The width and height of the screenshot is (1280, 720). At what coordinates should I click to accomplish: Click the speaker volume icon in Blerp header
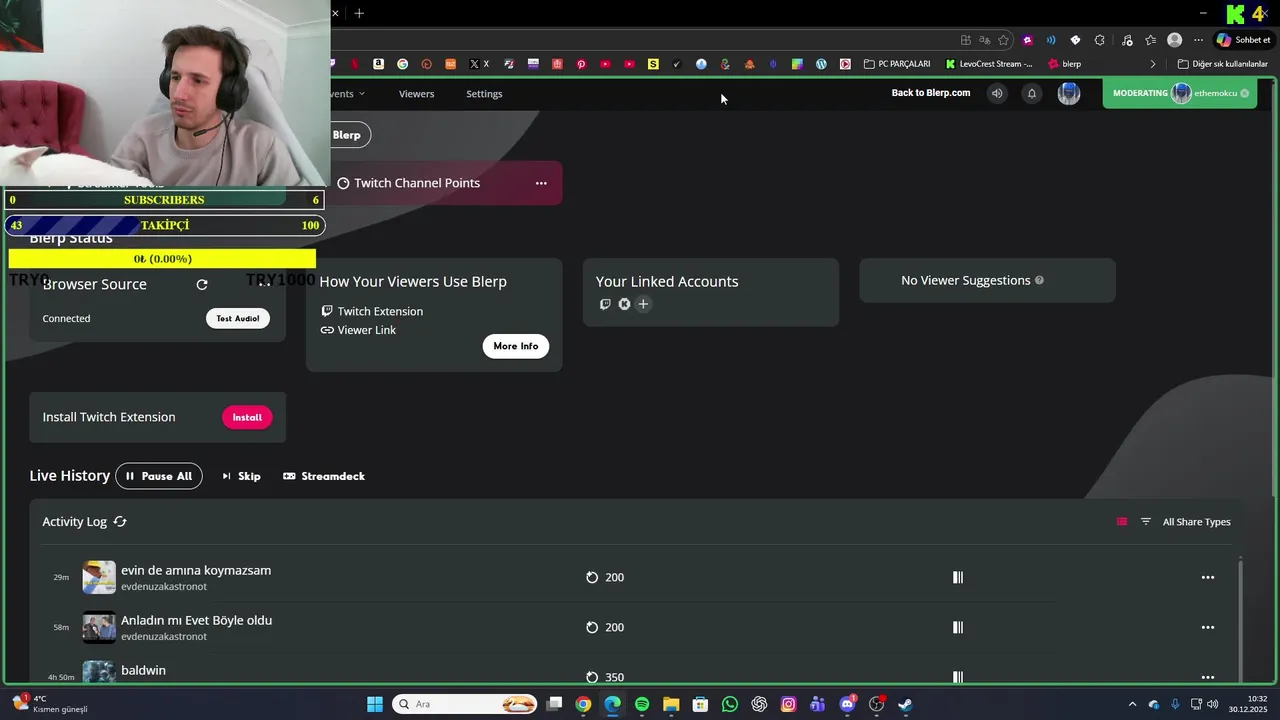tap(997, 94)
